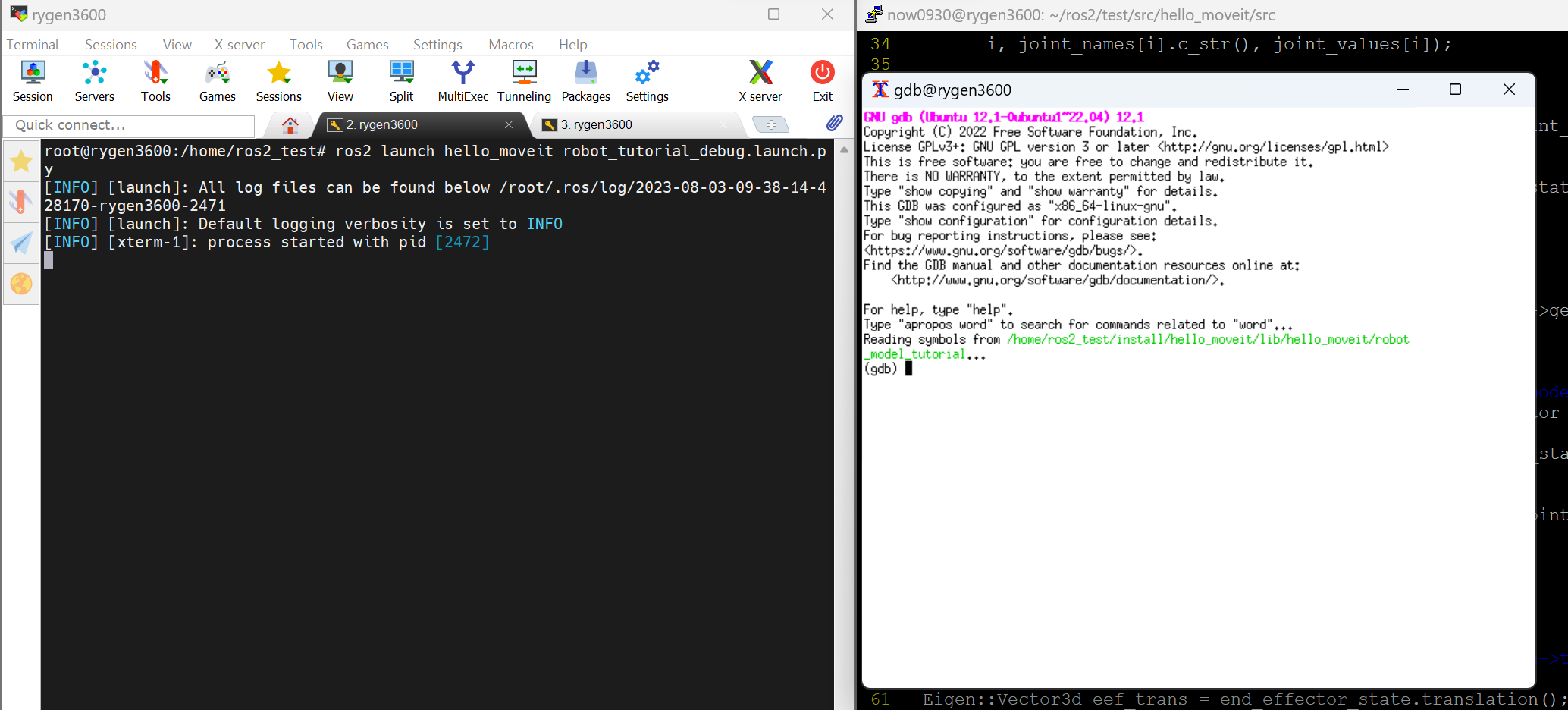Screen dimensions: 1568x710
Task: Click the new tab plus button
Action: coord(770,124)
